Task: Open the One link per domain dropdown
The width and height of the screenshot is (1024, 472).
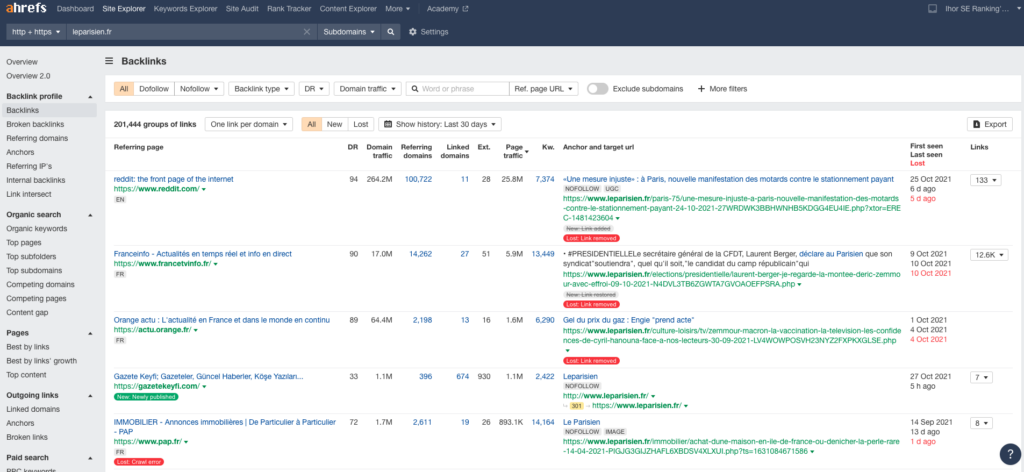Action: [x=249, y=124]
